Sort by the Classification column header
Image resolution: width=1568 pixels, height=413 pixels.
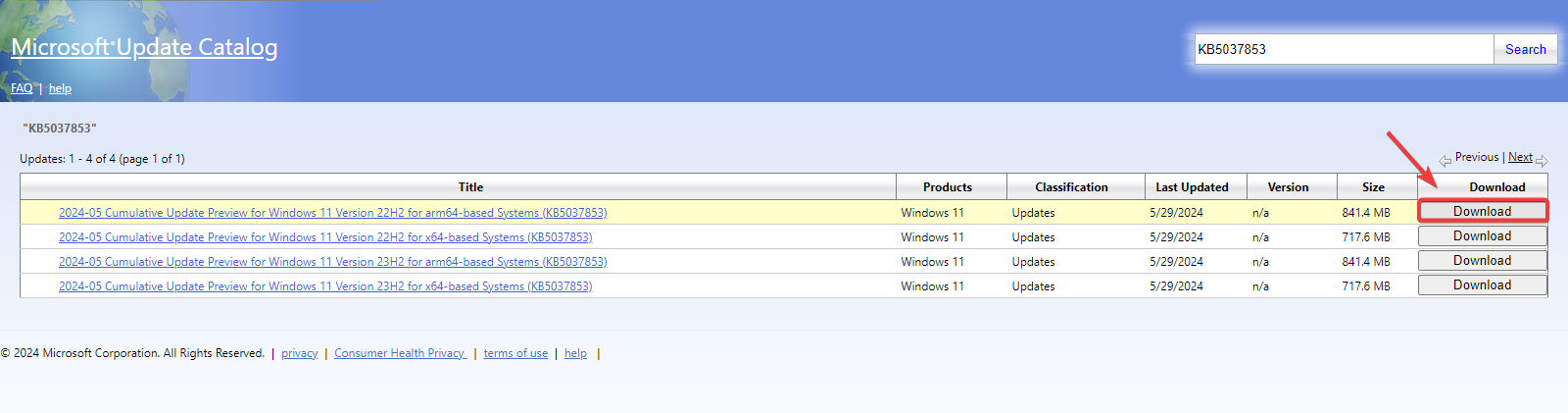click(1071, 187)
